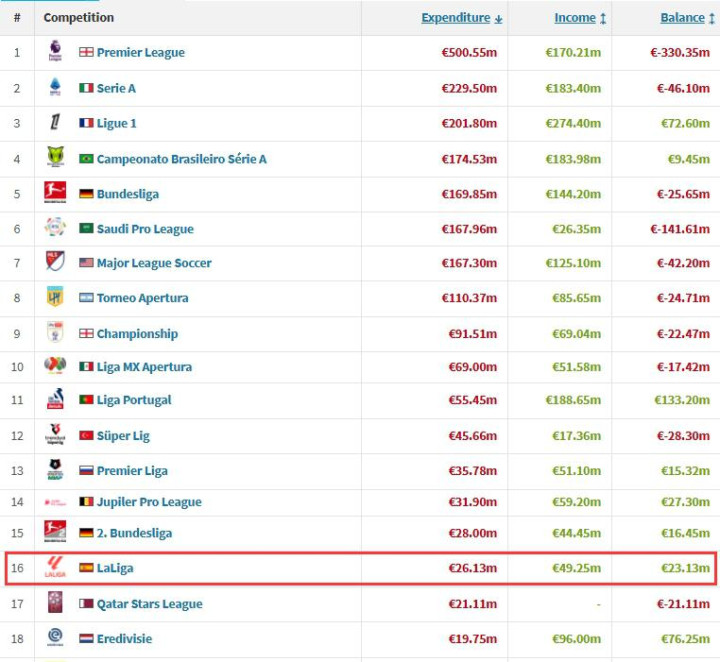Click the Campeonato Brasileiro Série A logo
This screenshot has width=720, height=662.
56,157
